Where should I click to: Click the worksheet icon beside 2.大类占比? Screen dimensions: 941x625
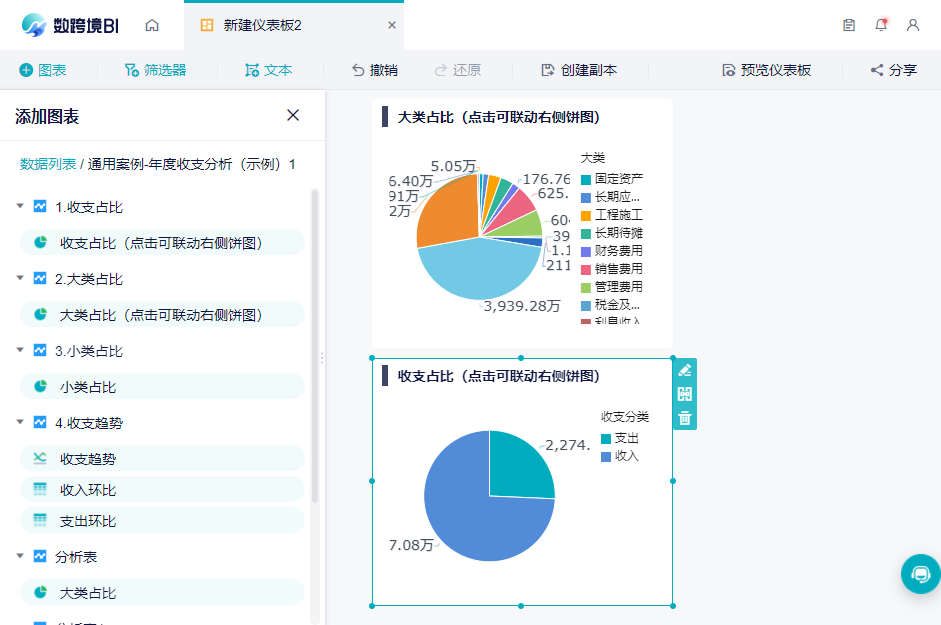click(x=40, y=278)
